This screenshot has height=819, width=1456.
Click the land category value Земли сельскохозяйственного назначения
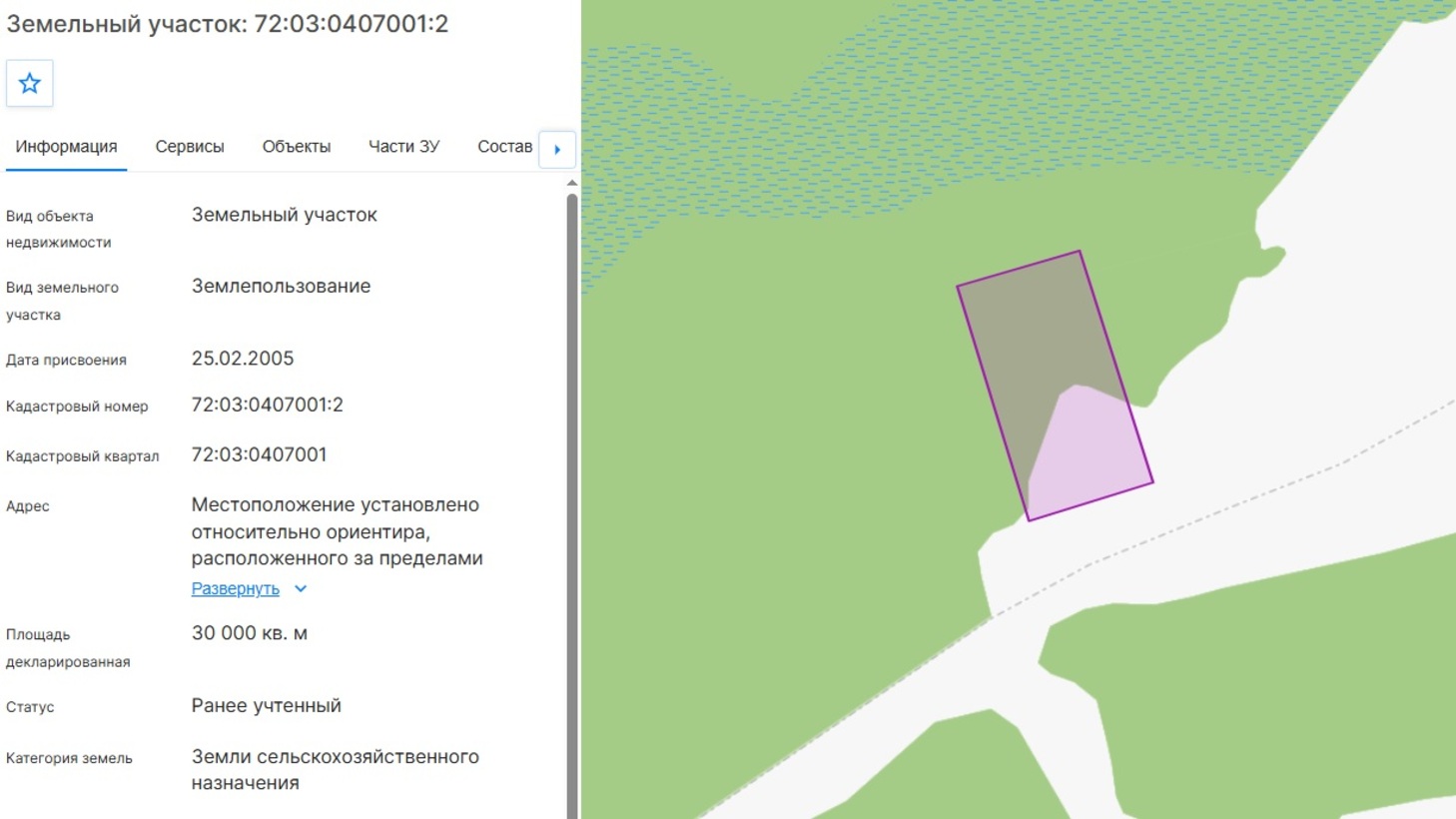point(336,770)
